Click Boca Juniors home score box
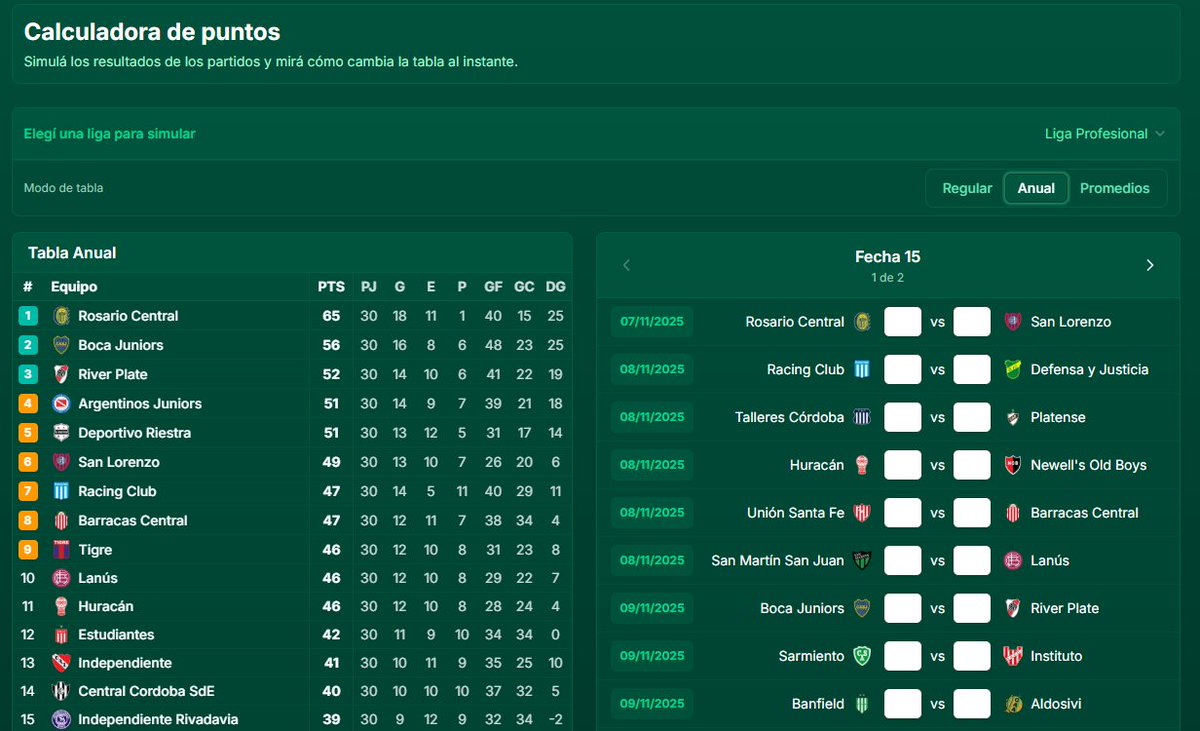 903,608
